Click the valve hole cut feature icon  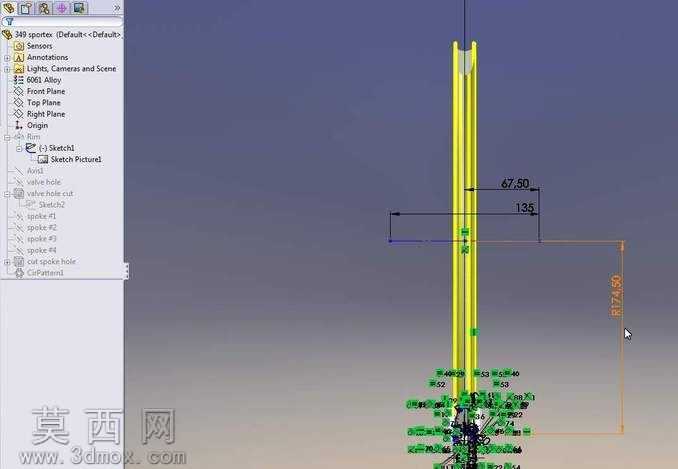(19, 193)
